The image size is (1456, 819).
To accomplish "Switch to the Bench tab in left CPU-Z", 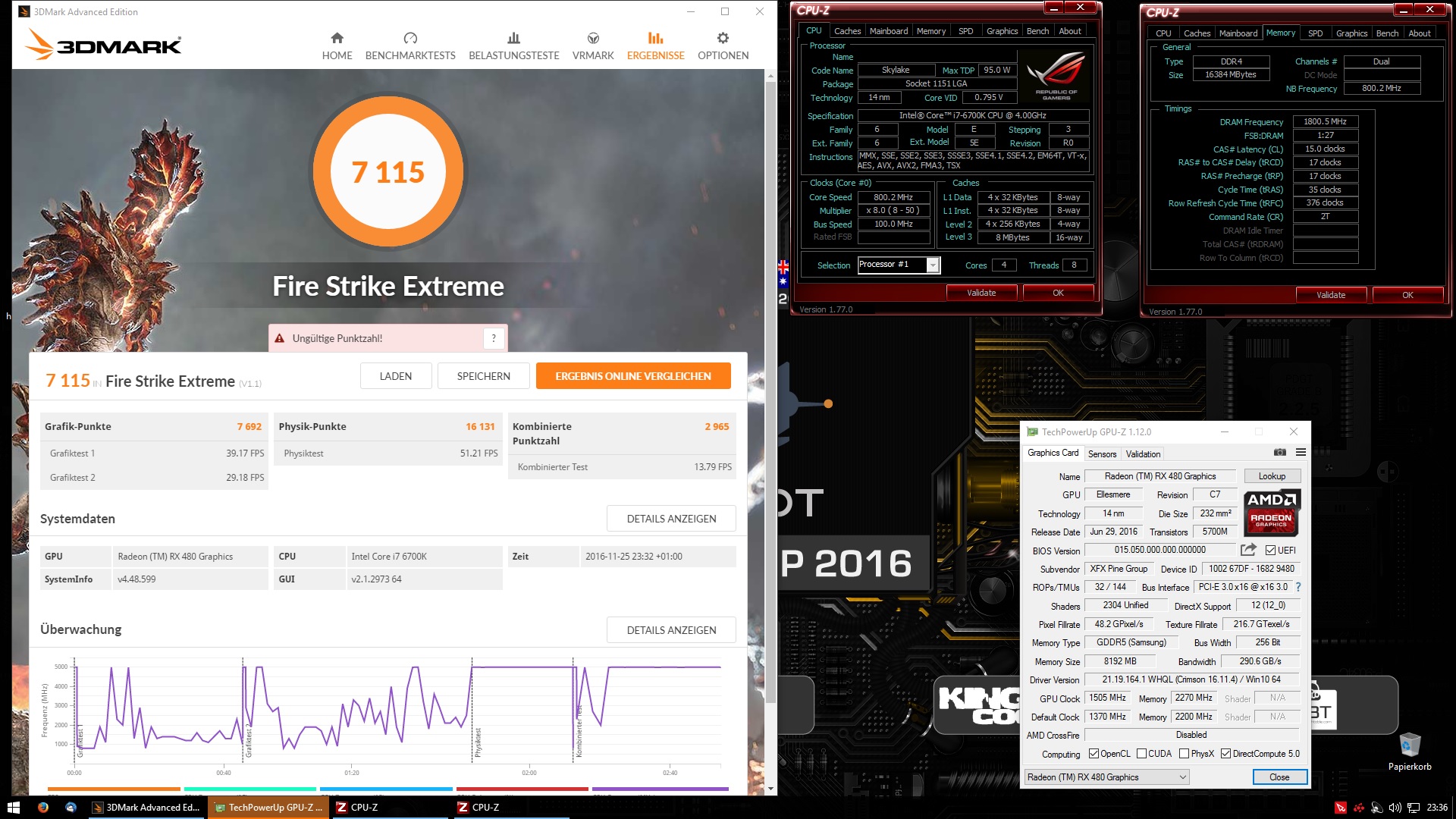I will [1037, 31].
